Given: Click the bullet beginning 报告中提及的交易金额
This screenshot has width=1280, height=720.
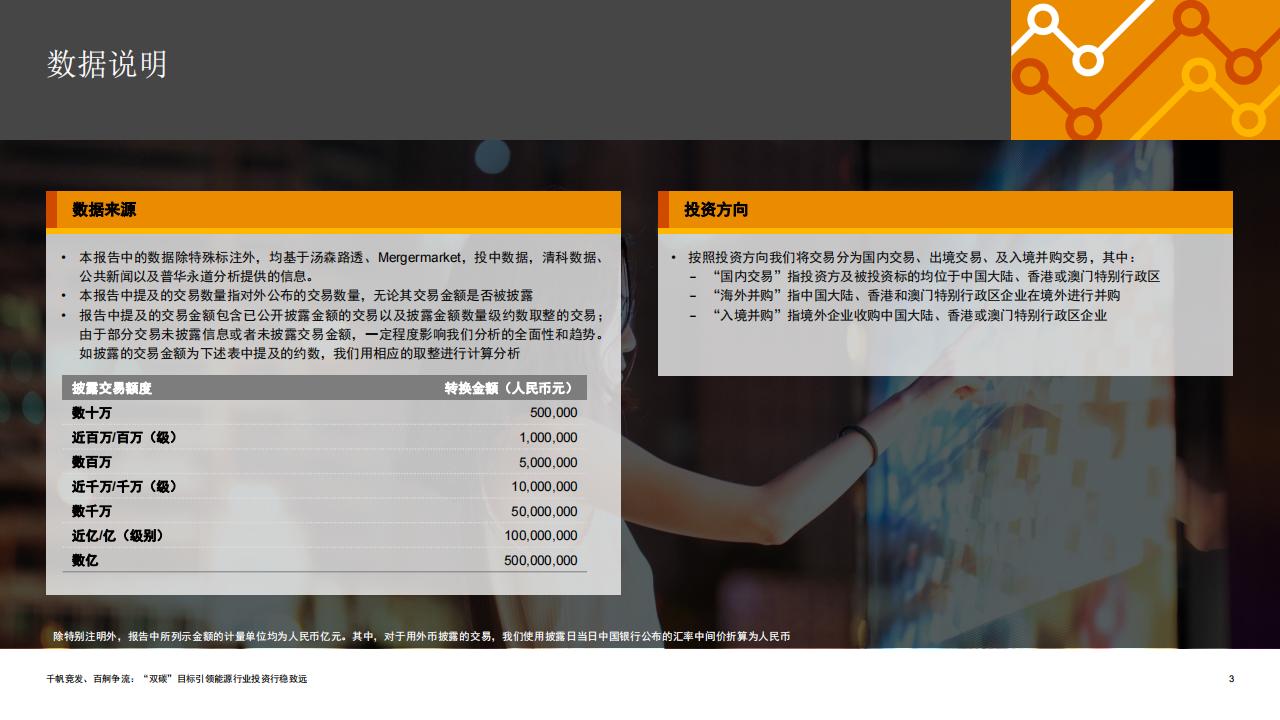Looking at the screenshot, I should click(341, 334).
